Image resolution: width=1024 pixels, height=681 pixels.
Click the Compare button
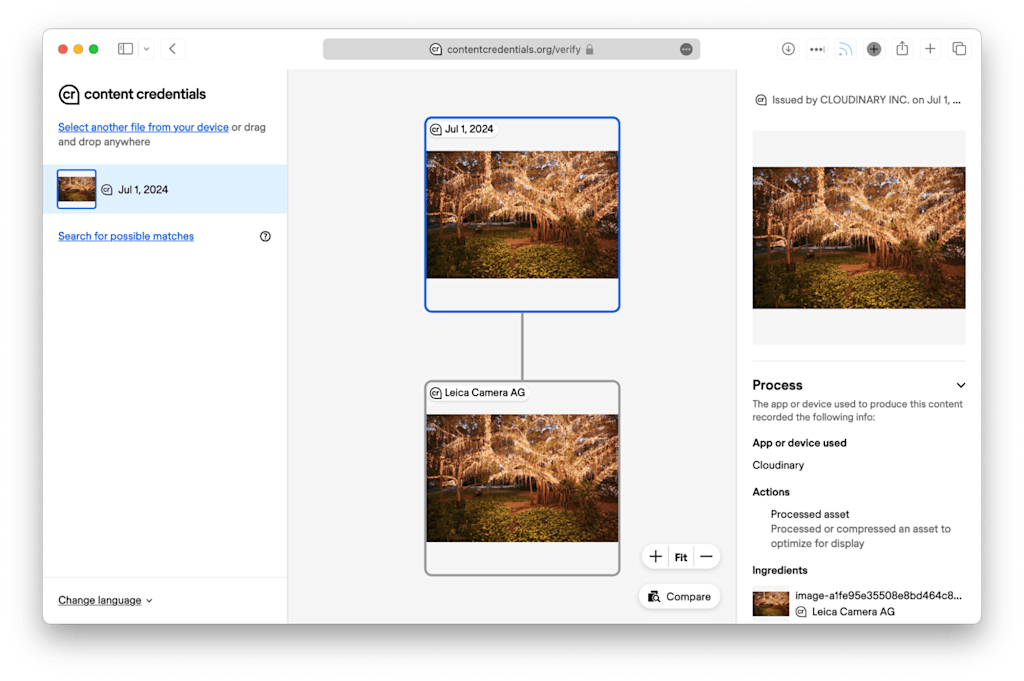pos(679,597)
